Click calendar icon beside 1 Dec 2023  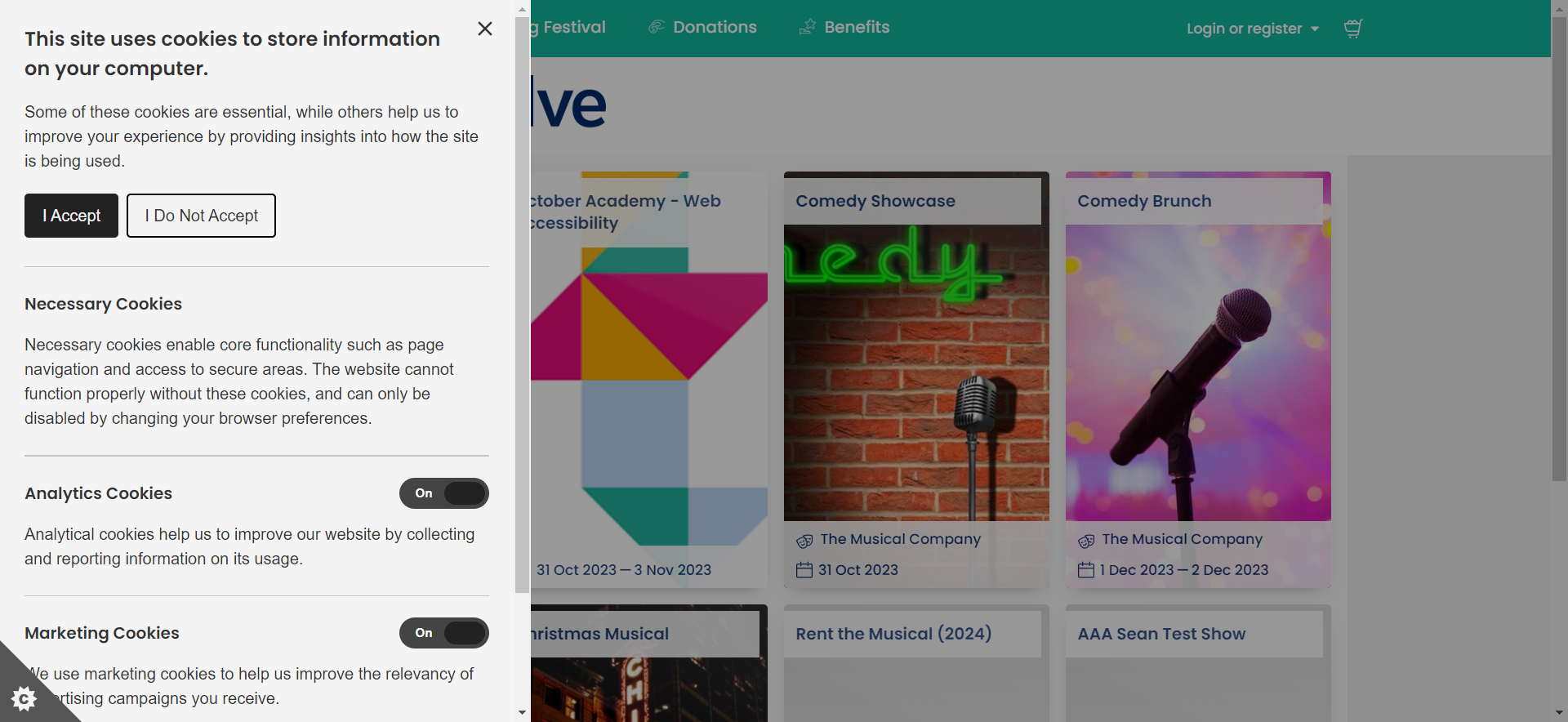coord(1086,570)
